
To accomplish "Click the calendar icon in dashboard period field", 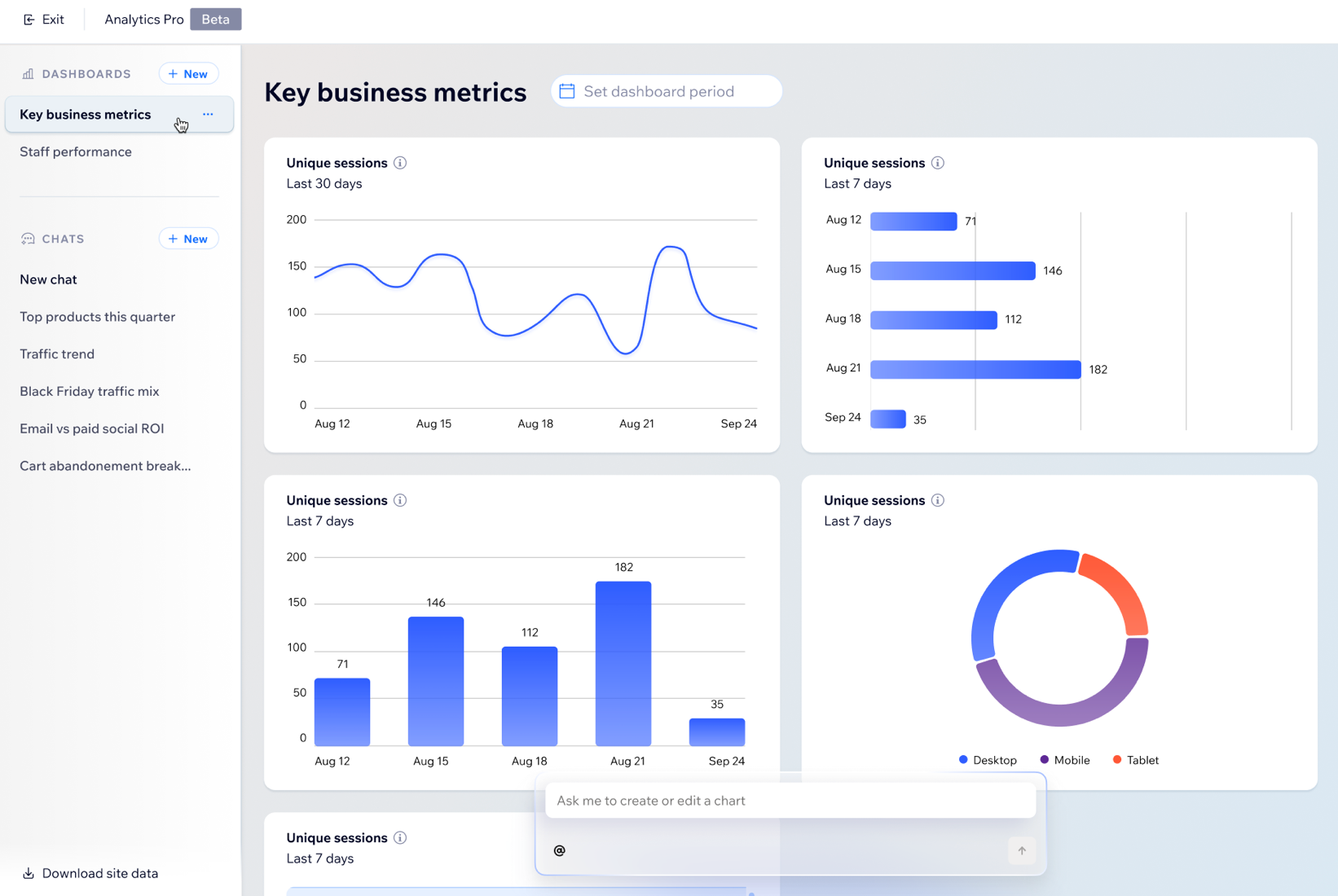I will click(x=567, y=91).
